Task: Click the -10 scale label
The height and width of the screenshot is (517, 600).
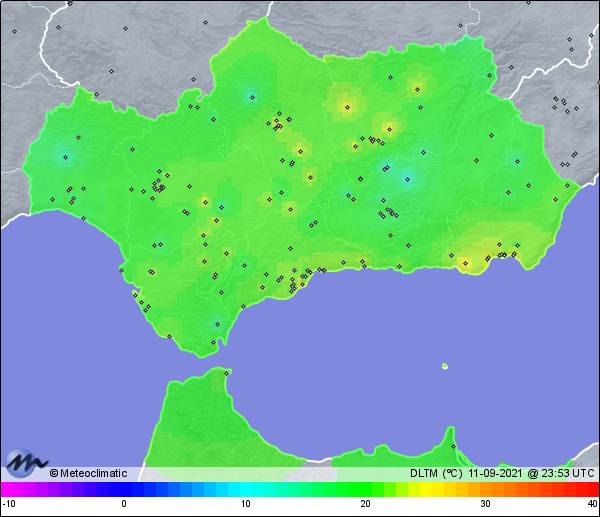Action: 8,504
